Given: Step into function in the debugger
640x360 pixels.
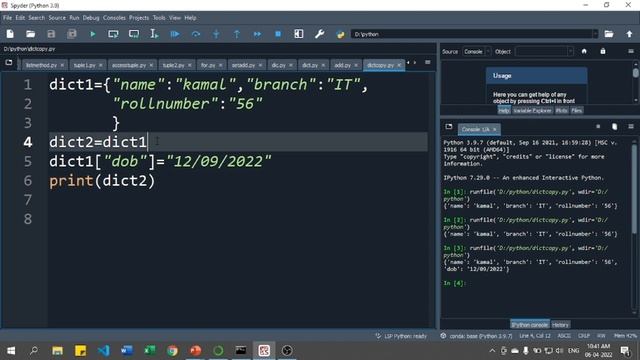Looking at the screenshot, I should [216, 34].
